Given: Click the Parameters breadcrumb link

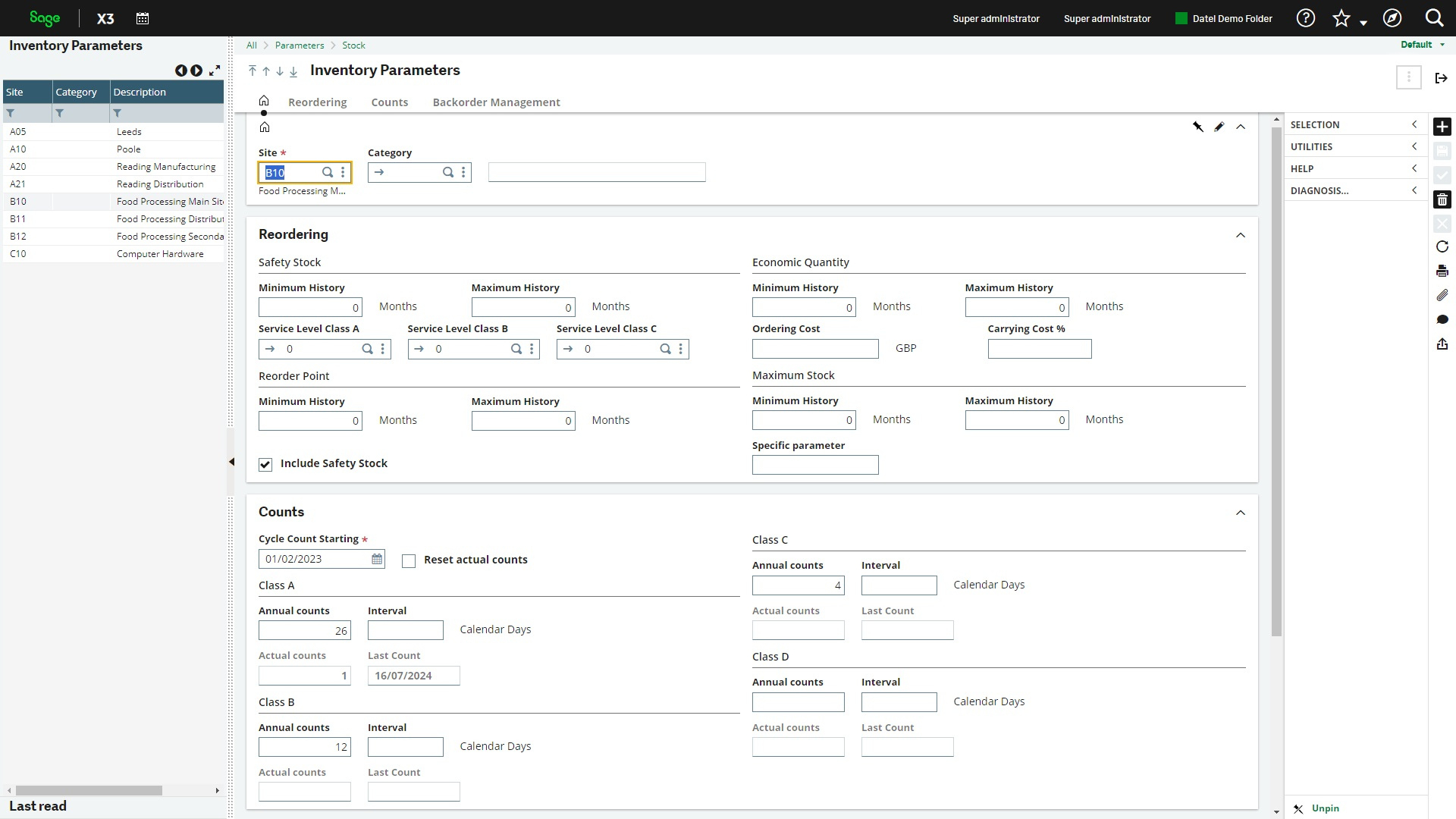Looking at the screenshot, I should pyautogui.click(x=299, y=45).
